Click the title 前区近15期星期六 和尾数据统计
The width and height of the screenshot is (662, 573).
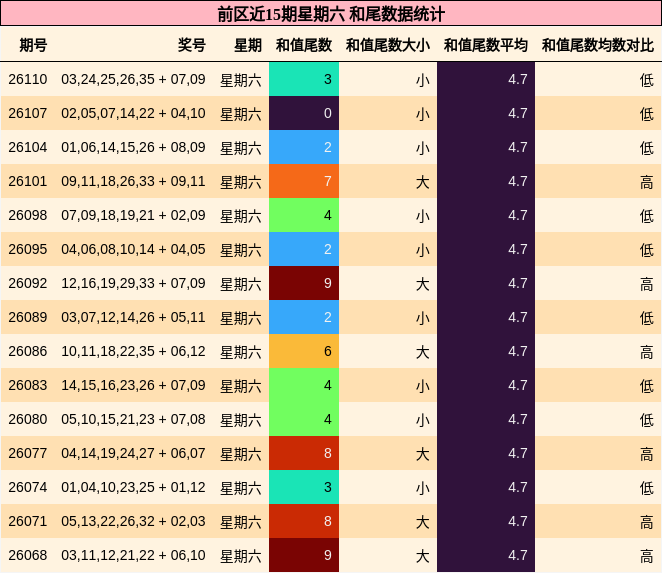[331, 14]
